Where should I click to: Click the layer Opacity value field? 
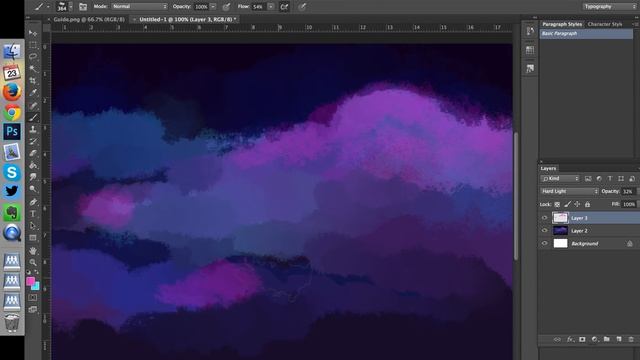(x=628, y=191)
